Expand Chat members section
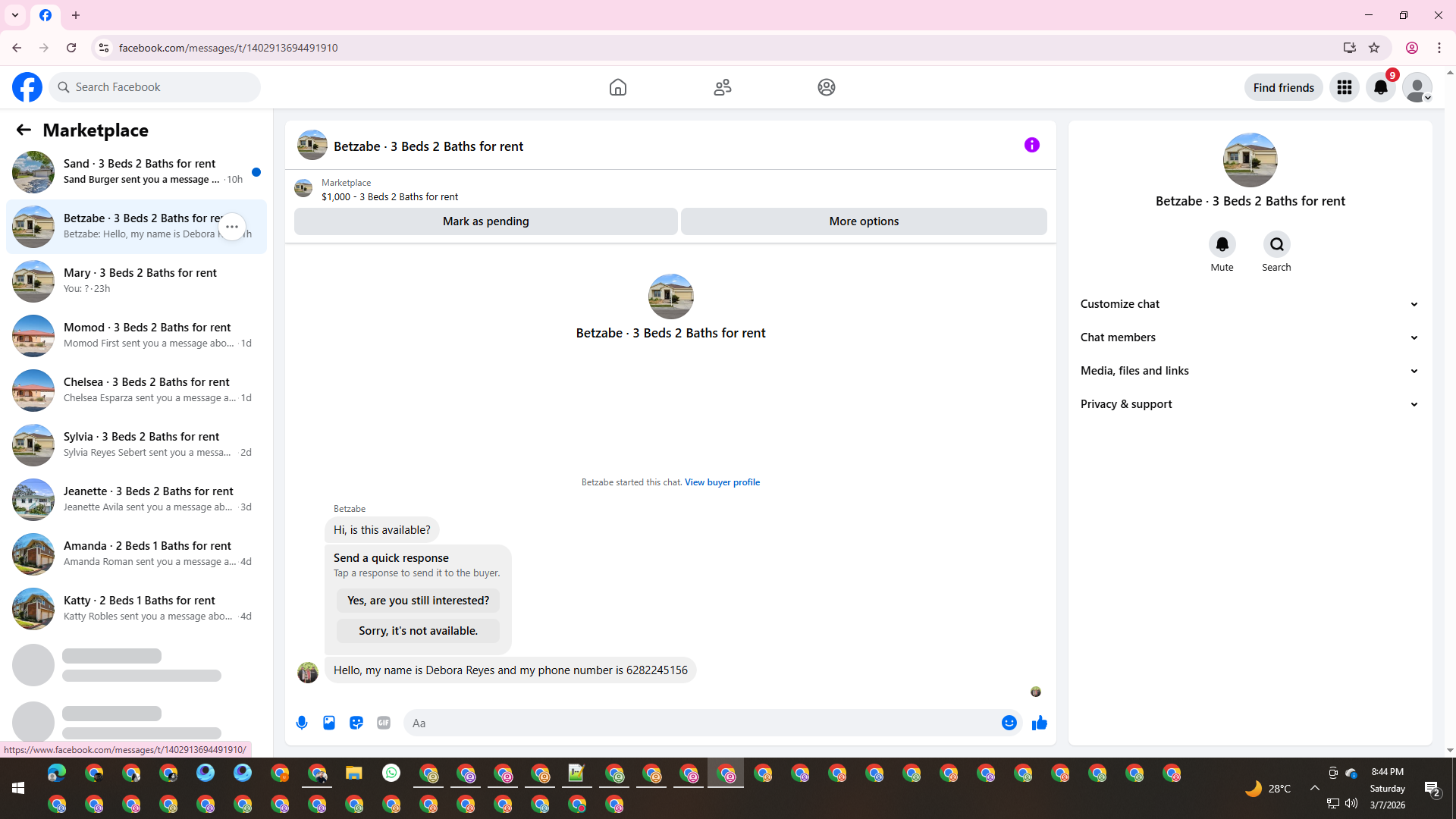1456x819 pixels. pos(1250,337)
